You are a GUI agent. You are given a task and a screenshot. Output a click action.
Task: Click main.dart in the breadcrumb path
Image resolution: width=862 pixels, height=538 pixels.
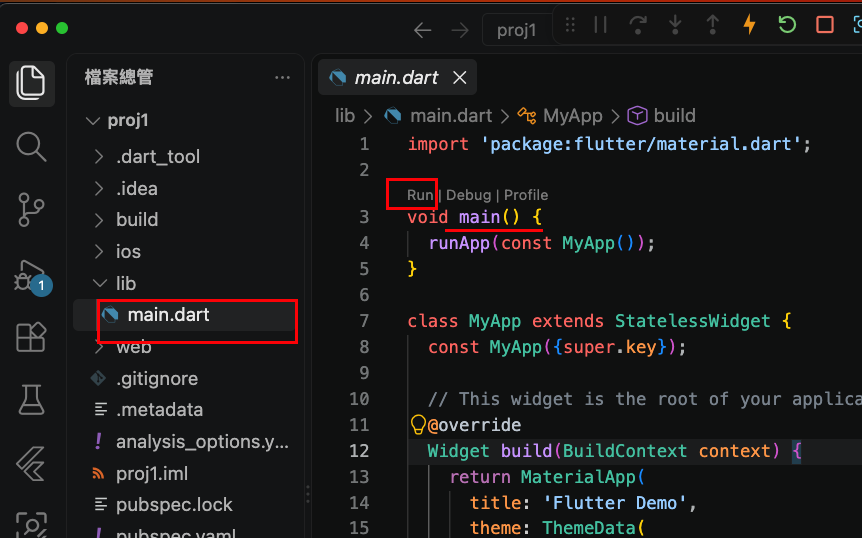point(451,116)
